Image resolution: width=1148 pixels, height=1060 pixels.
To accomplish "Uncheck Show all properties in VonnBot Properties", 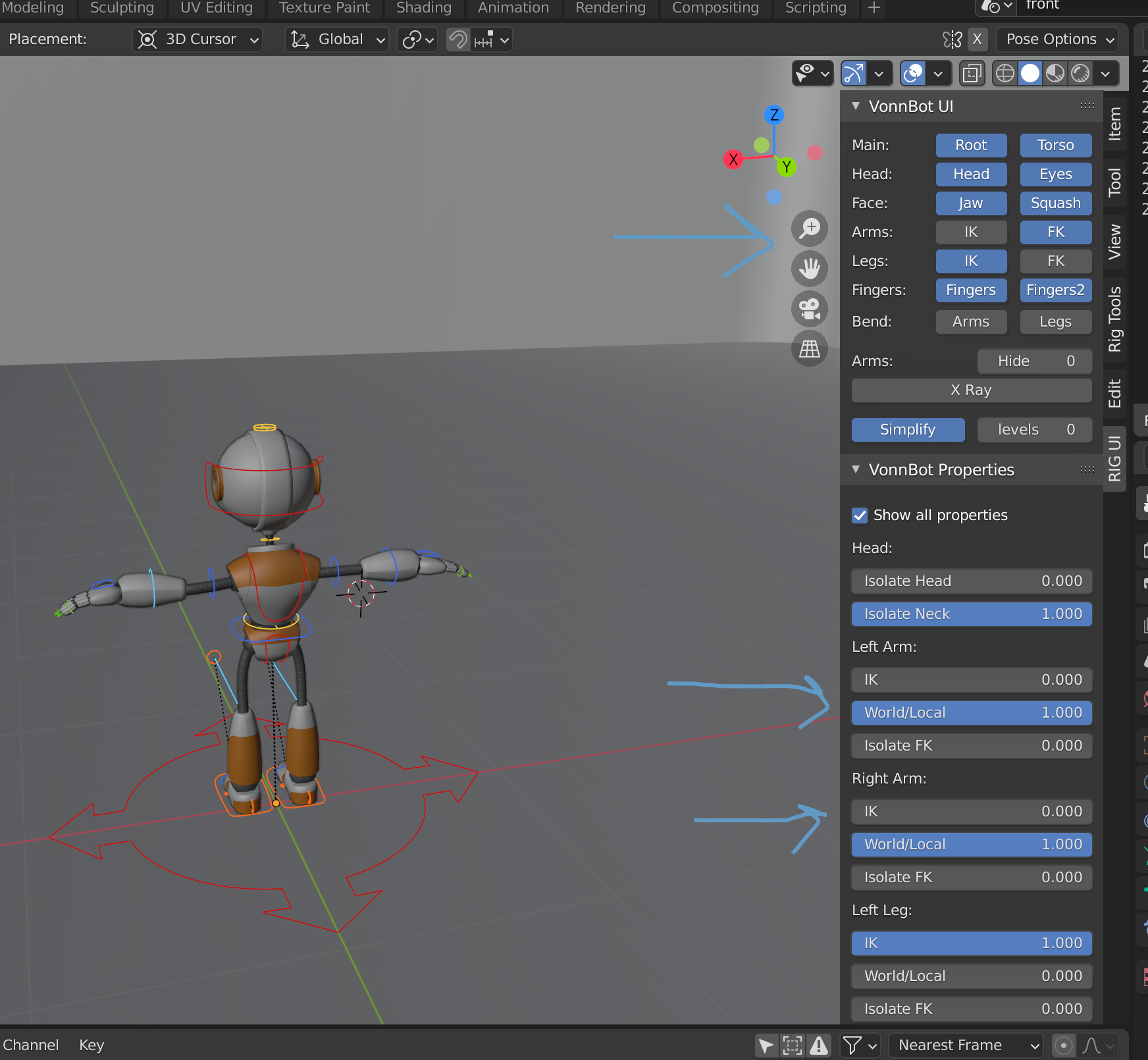I will (859, 516).
